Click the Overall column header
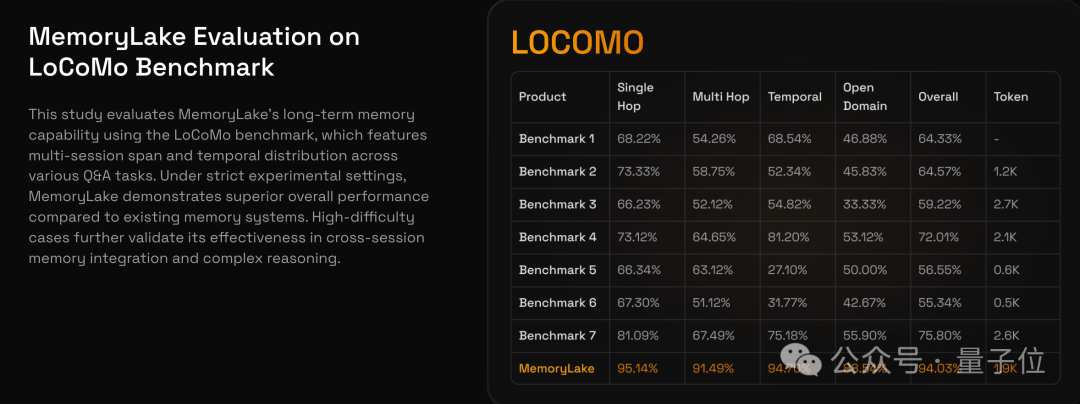Screen dimensions: 1080x404 tap(938, 97)
